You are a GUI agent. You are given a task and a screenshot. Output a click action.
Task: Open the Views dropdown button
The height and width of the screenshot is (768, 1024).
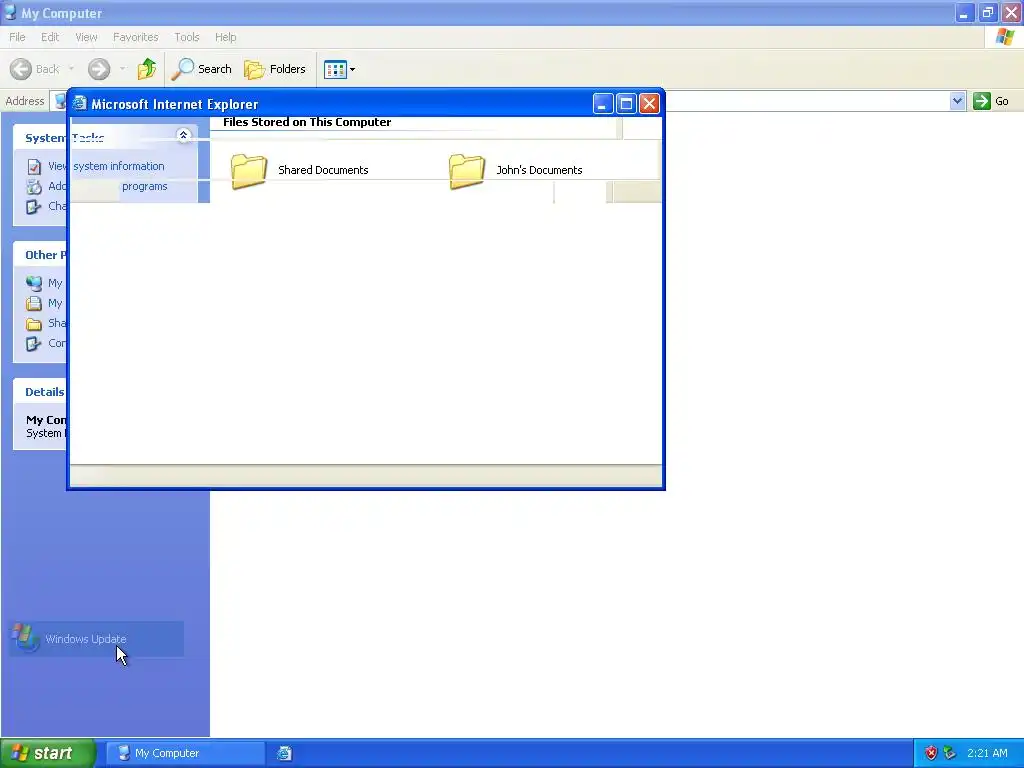pyautogui.click(x=340, y=69)
